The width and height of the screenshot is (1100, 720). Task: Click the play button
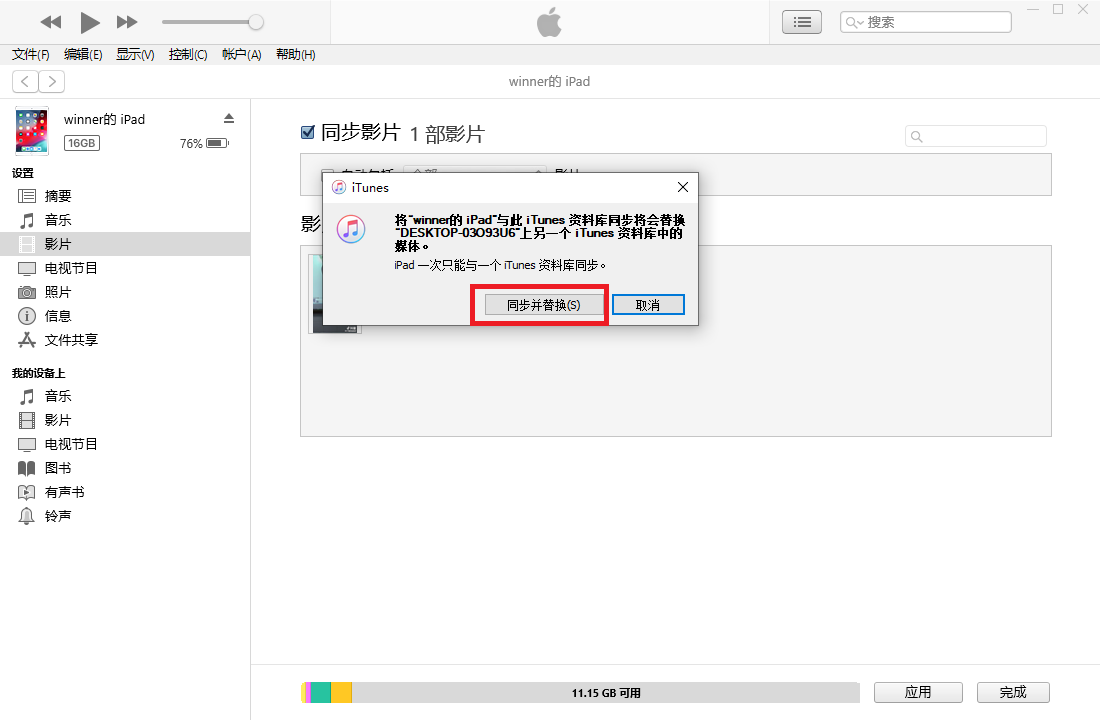(x=89, y=22)
